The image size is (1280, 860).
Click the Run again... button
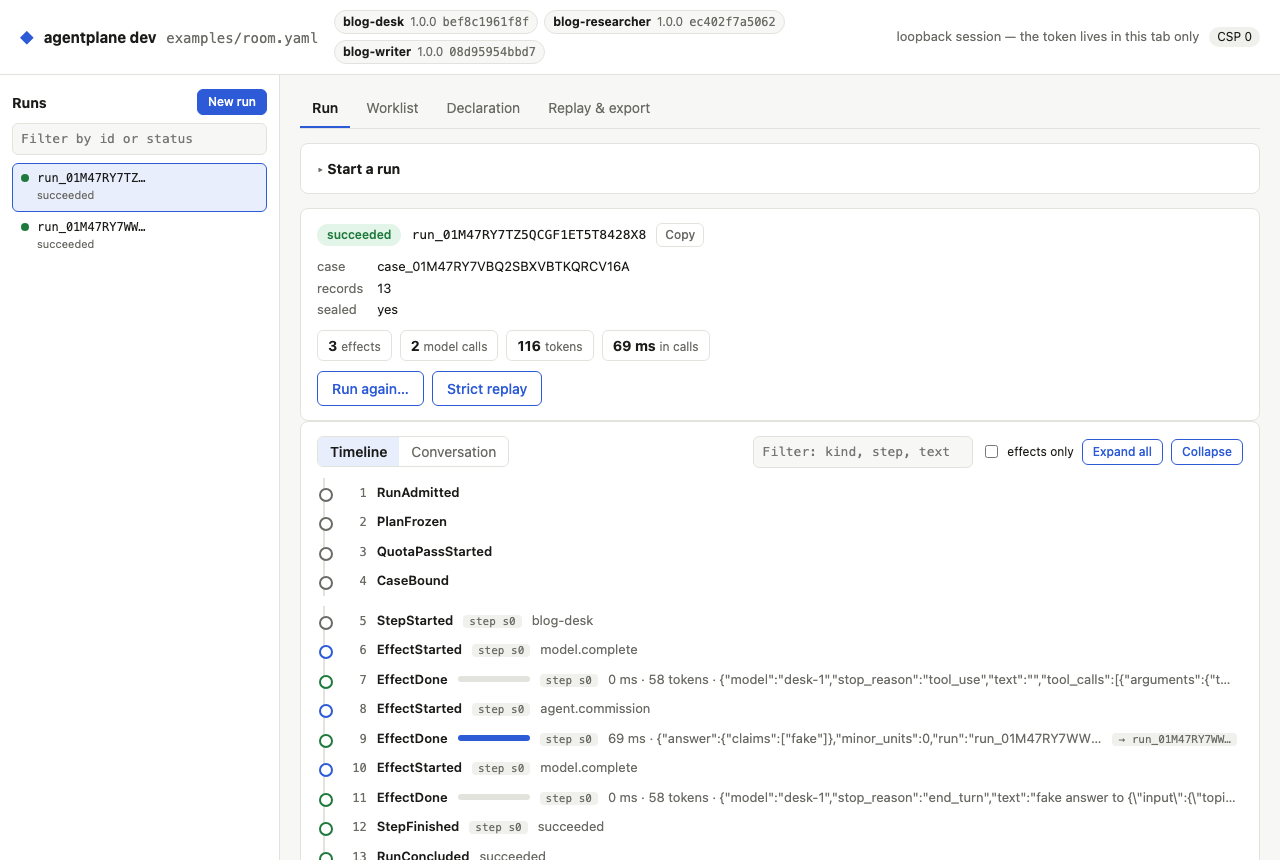click(x=370, y=389)
